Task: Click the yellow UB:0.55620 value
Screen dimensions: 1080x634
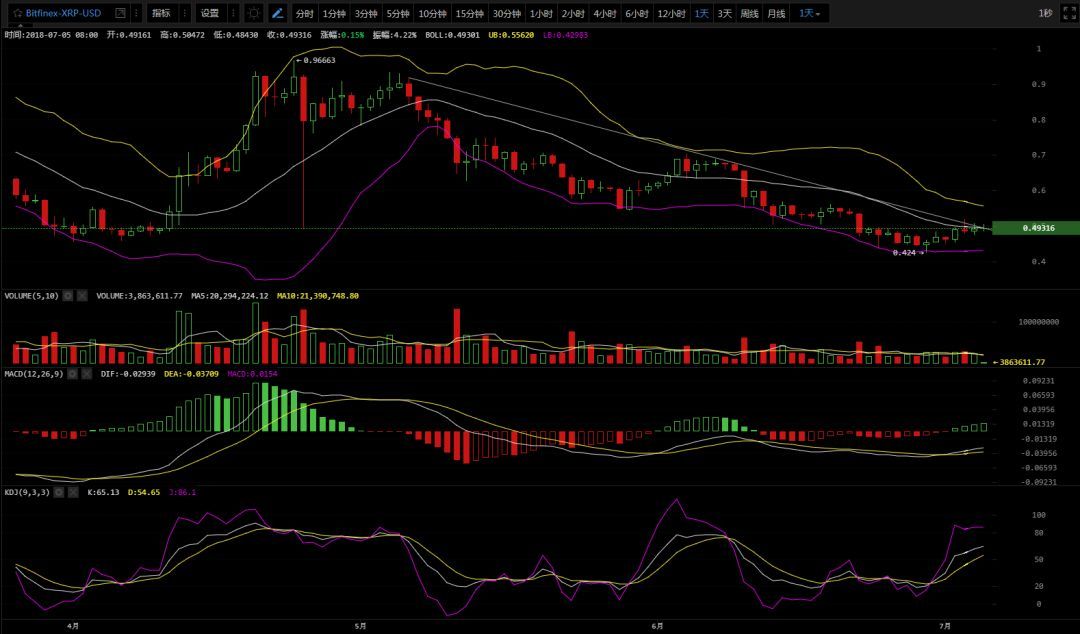Action: (511, 34)
